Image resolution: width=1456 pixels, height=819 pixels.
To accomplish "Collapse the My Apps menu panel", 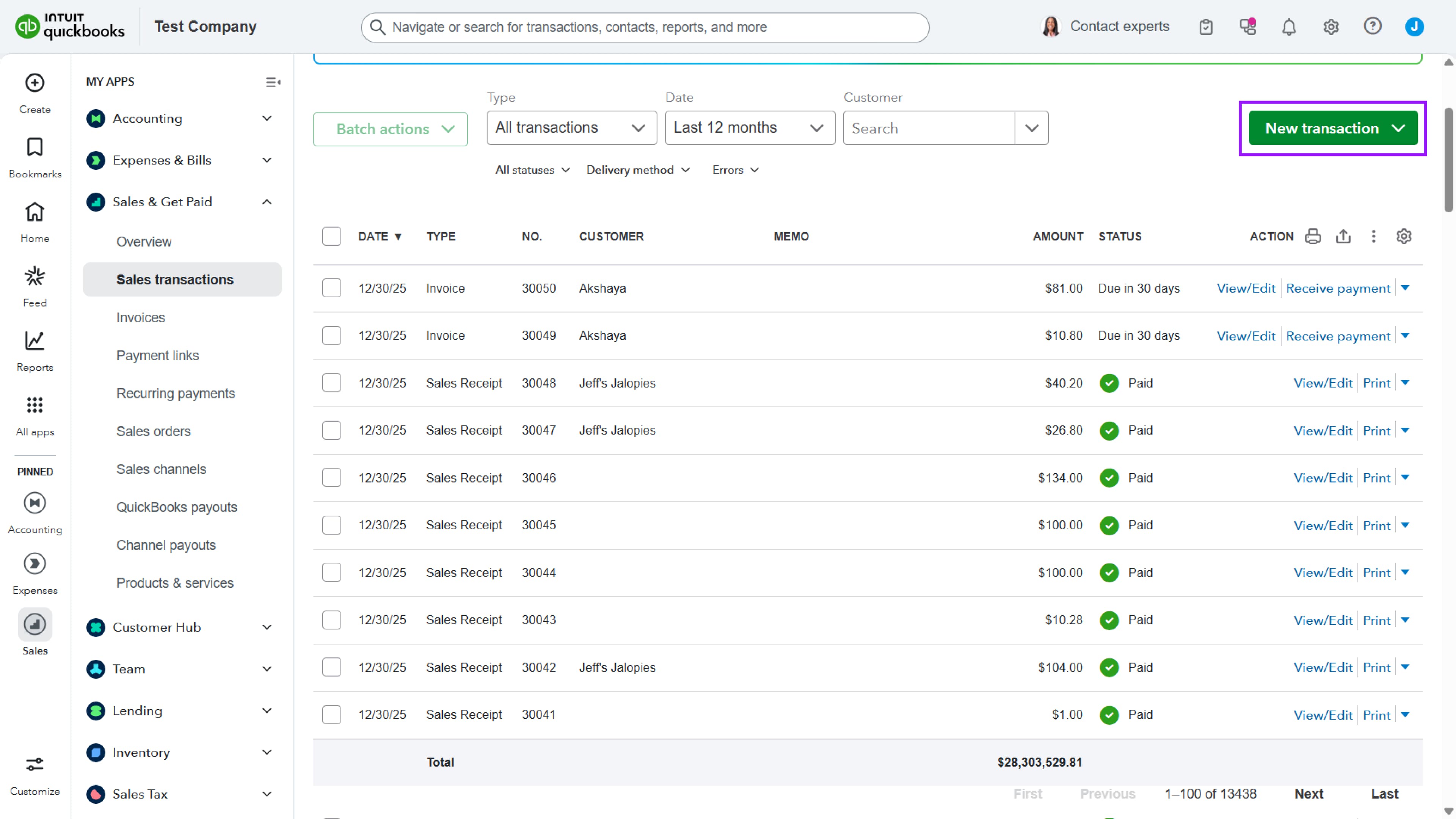I will pyautogui.click(x=273, y=83).
